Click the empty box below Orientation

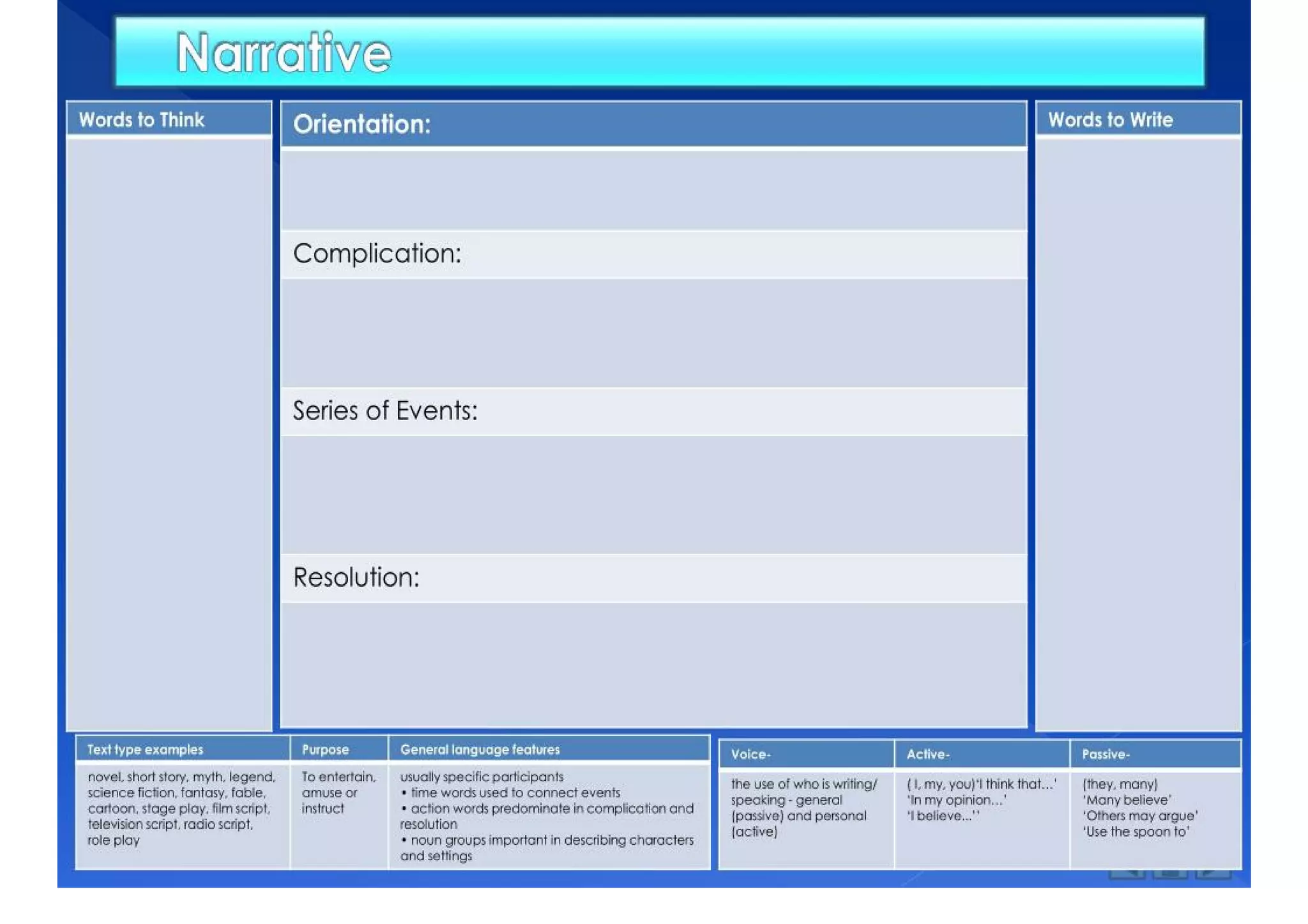653,190
